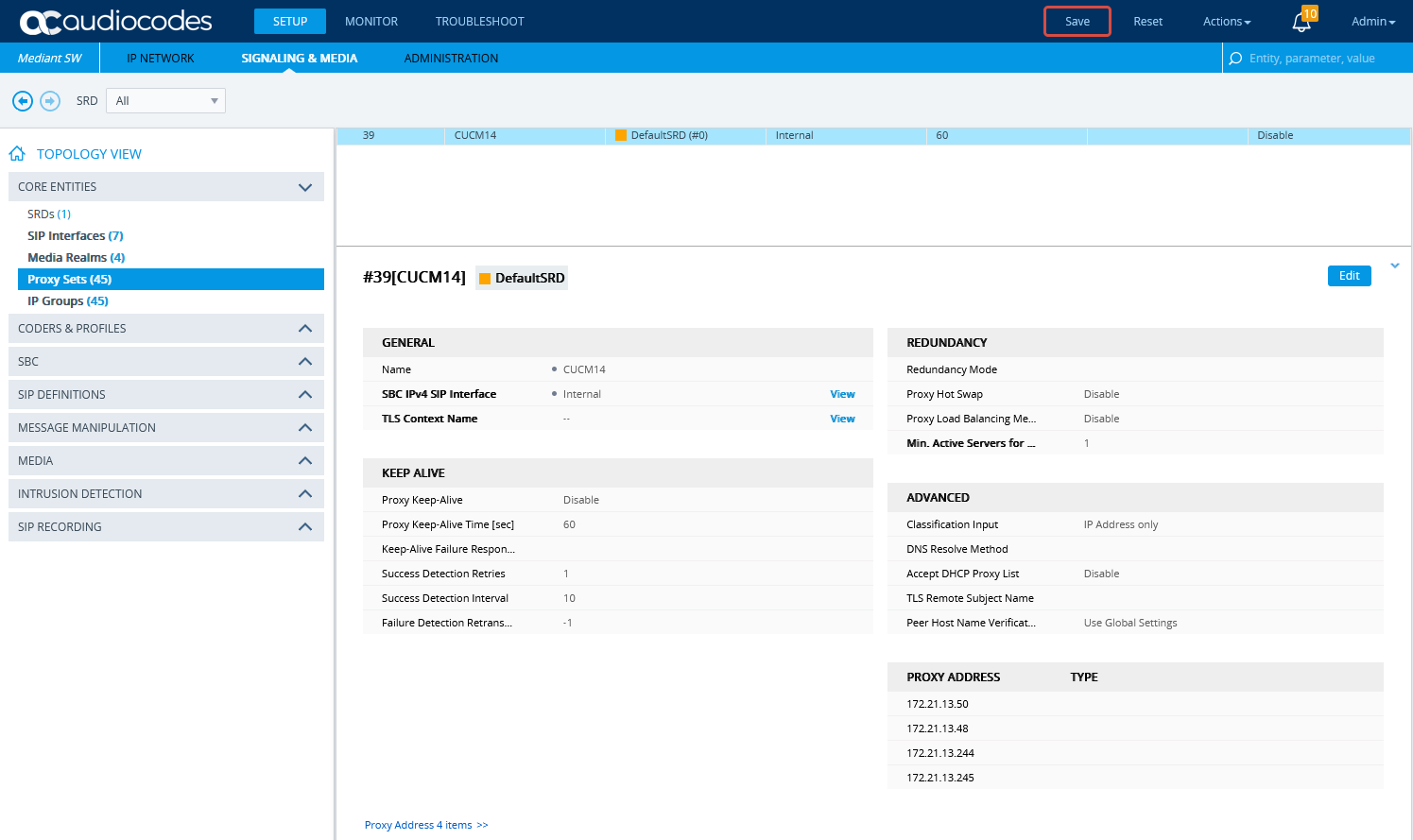The image size is (1413, 840).
Task: Click the Topology View link
Action: pyautogui.click(x=89, y=154)
